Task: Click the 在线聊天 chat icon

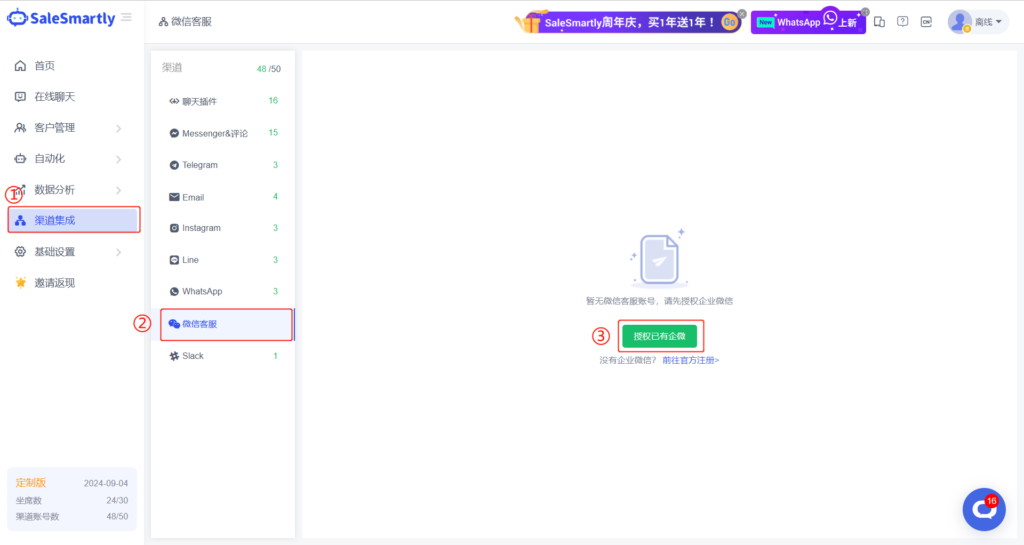Action: (x=20, y=97)
